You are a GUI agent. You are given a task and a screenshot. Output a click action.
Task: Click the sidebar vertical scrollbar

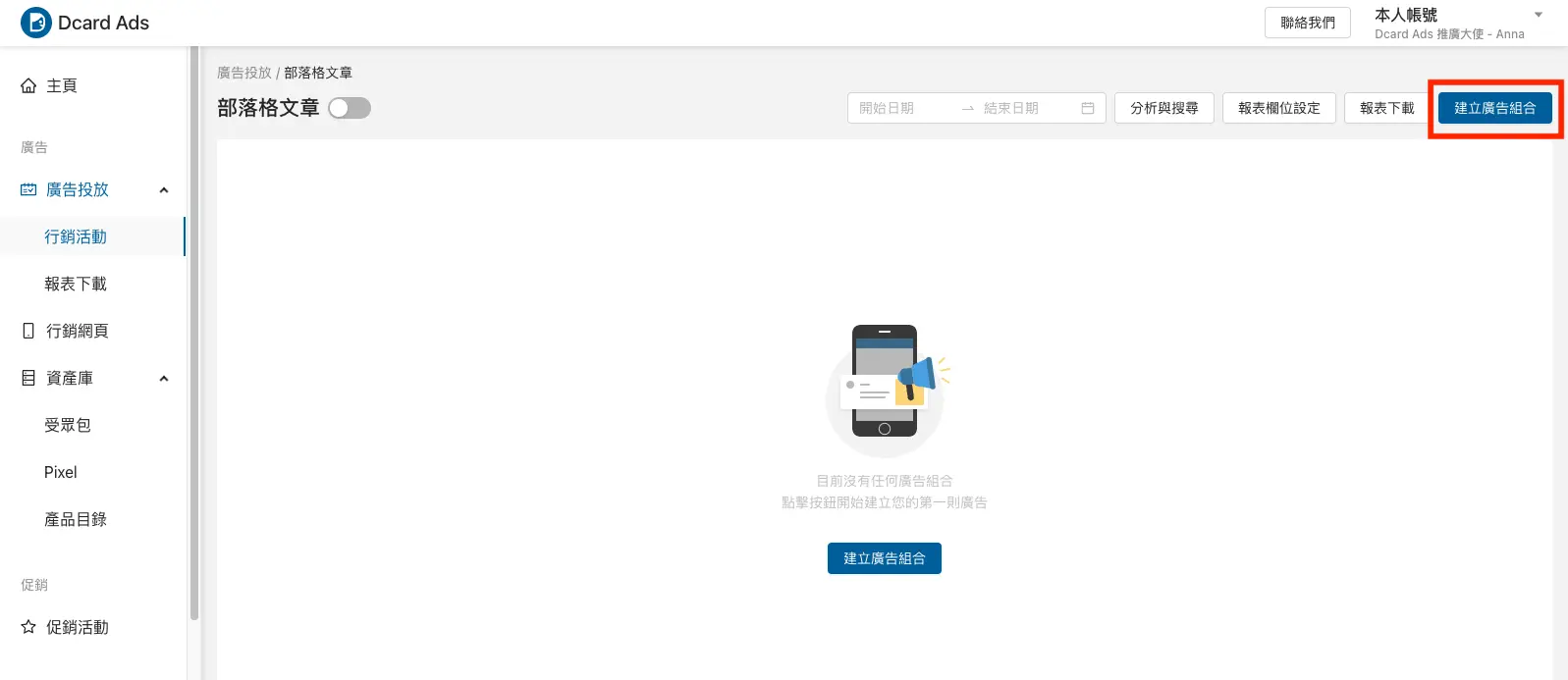194,334
